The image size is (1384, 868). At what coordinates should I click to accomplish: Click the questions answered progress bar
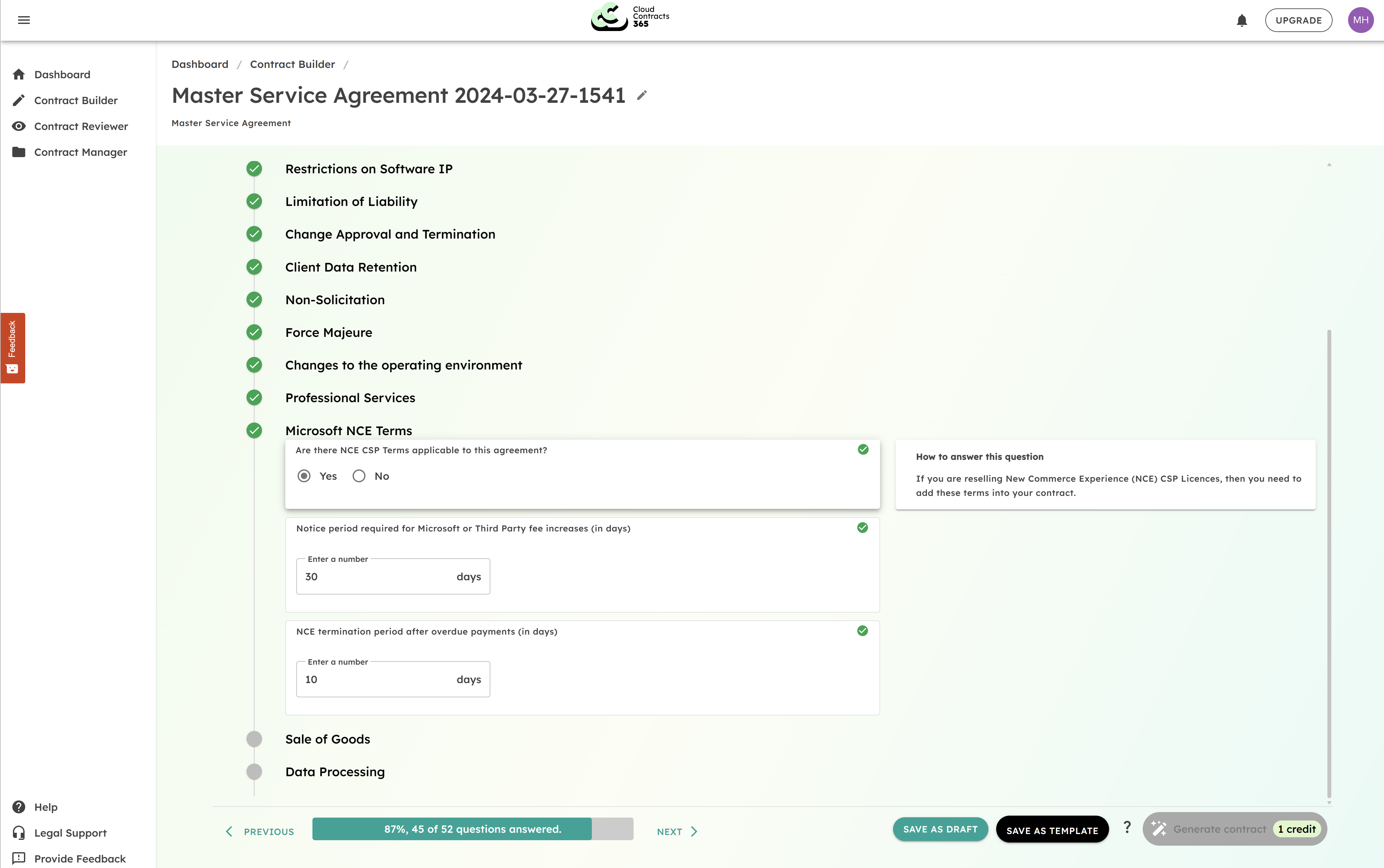[x=472, y=829]
